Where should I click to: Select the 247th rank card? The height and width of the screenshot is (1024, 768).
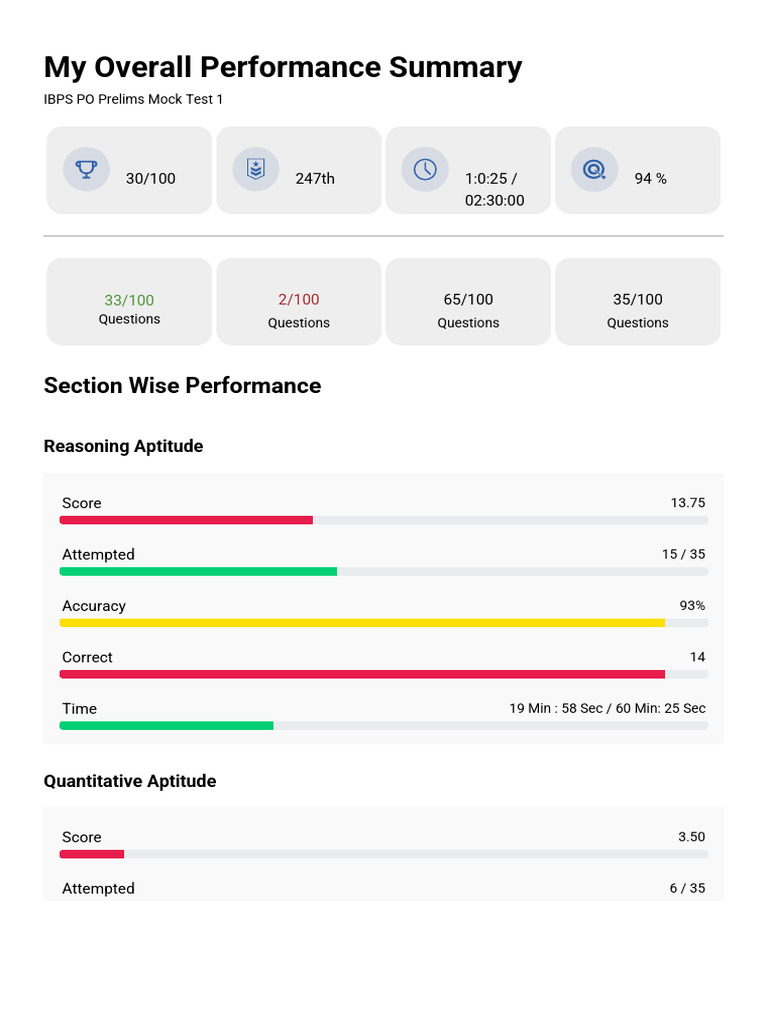(298, 170)
